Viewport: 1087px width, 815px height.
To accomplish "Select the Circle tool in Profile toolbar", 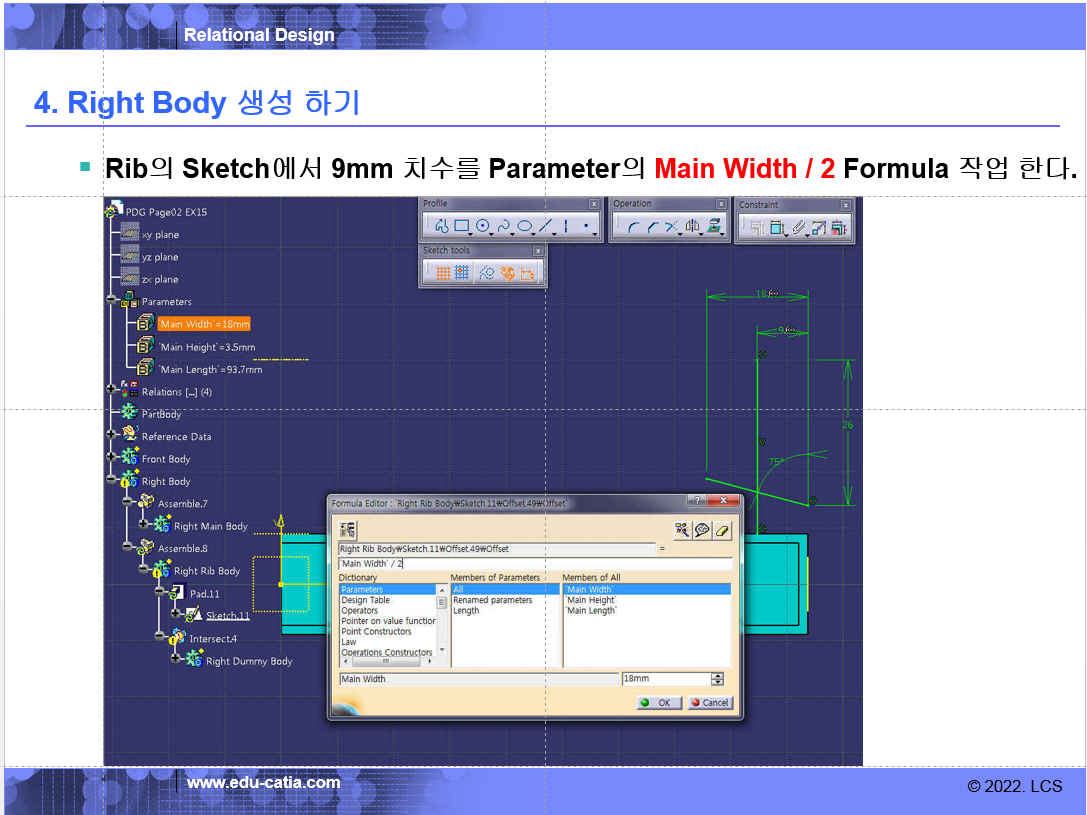I will click(x=483, y=227).
